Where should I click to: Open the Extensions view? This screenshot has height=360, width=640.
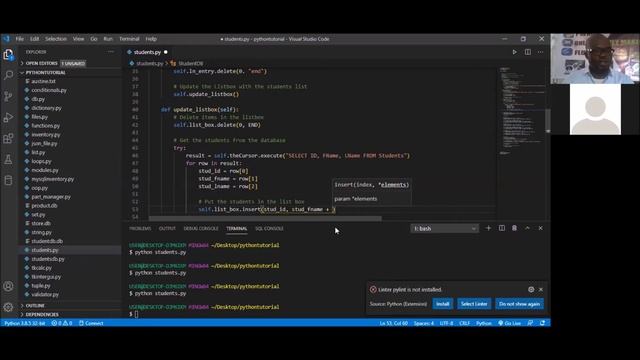(x=8, y=138)
